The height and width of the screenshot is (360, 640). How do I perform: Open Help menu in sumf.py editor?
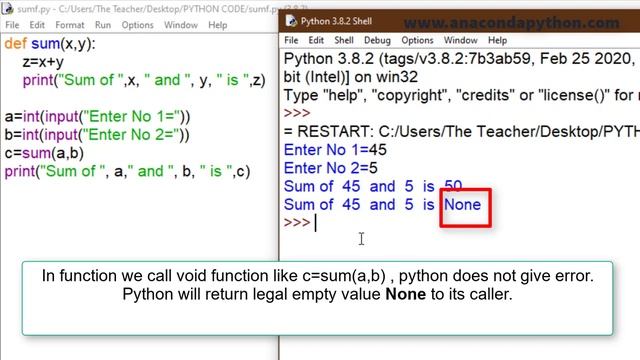[218, 25]
